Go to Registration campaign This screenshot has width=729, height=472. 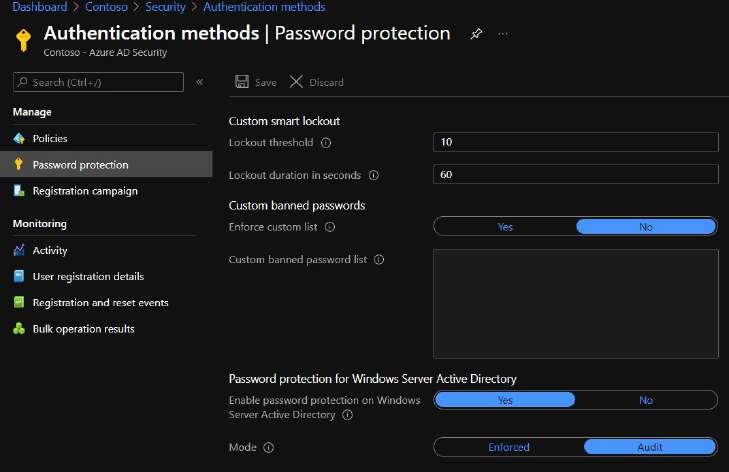[85, 190]
